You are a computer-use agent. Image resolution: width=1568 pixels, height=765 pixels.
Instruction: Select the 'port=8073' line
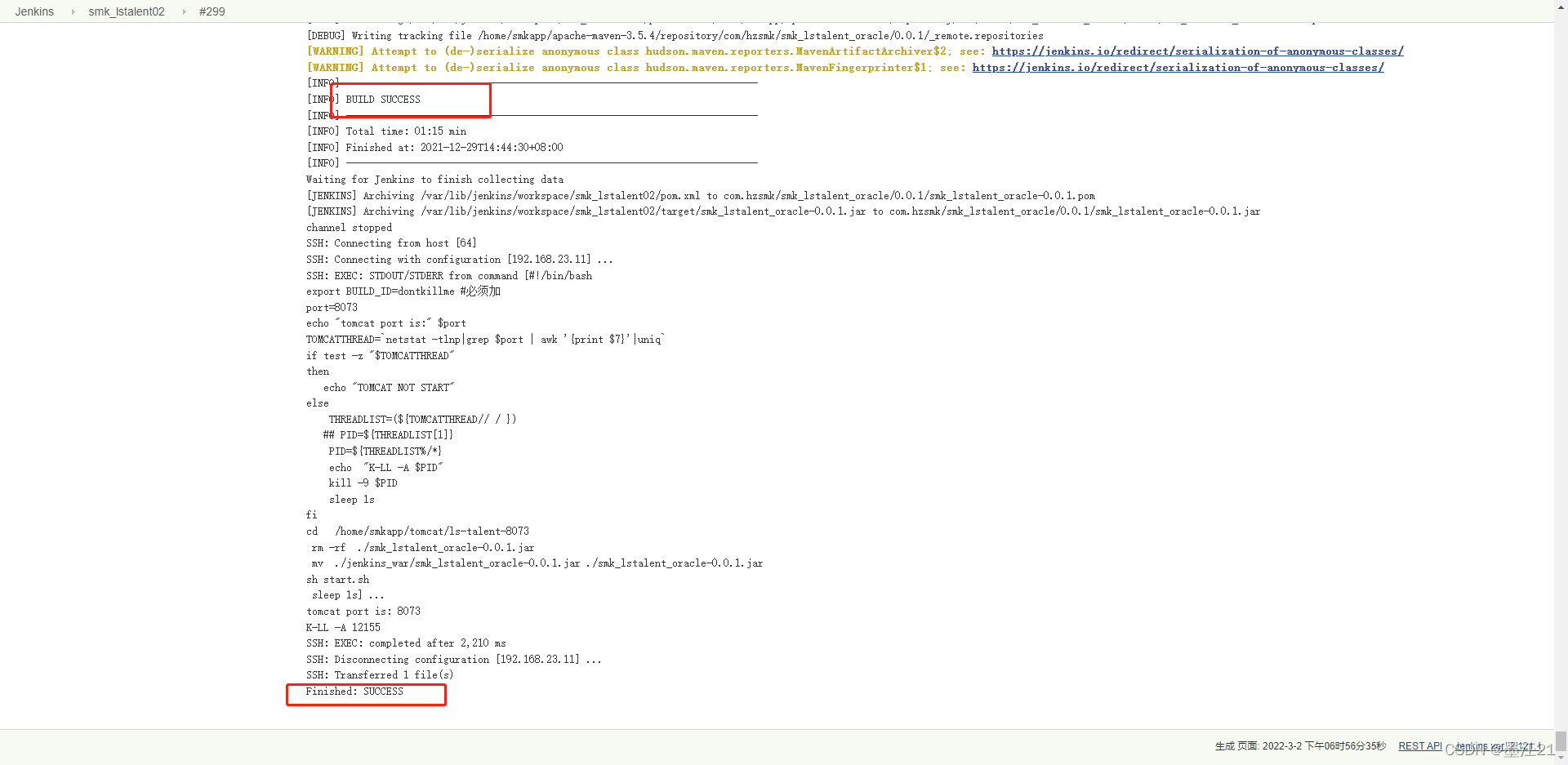332,308
